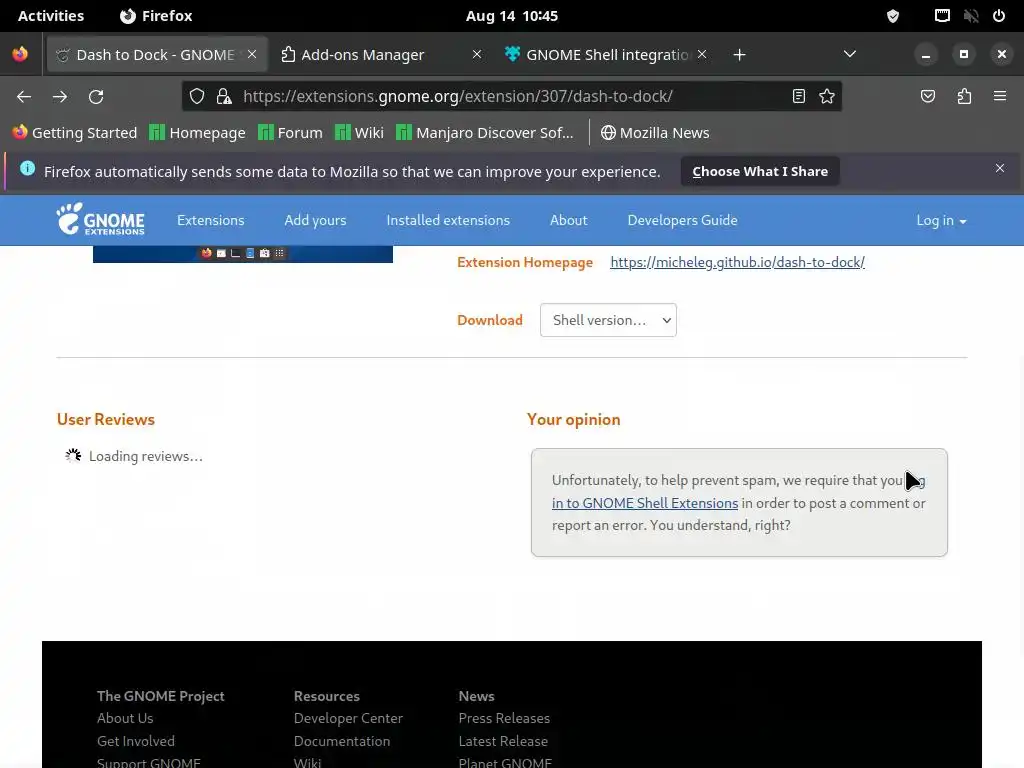
Task: Open Press Releases footer link
Action: (504, 718)
